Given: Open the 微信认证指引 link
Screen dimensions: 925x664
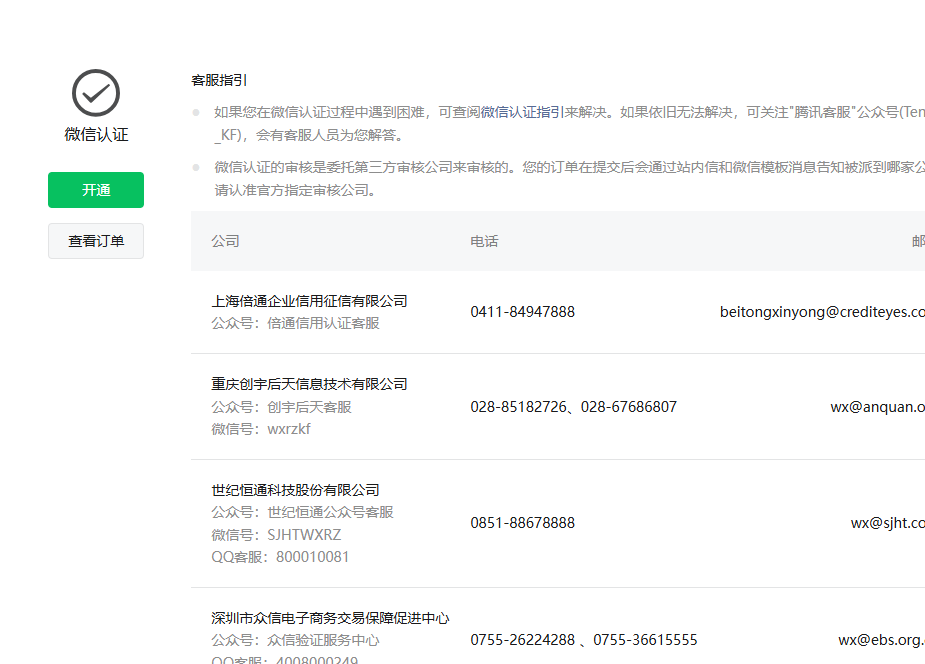Looking at the screenshot, I should (x=522, y=112).
